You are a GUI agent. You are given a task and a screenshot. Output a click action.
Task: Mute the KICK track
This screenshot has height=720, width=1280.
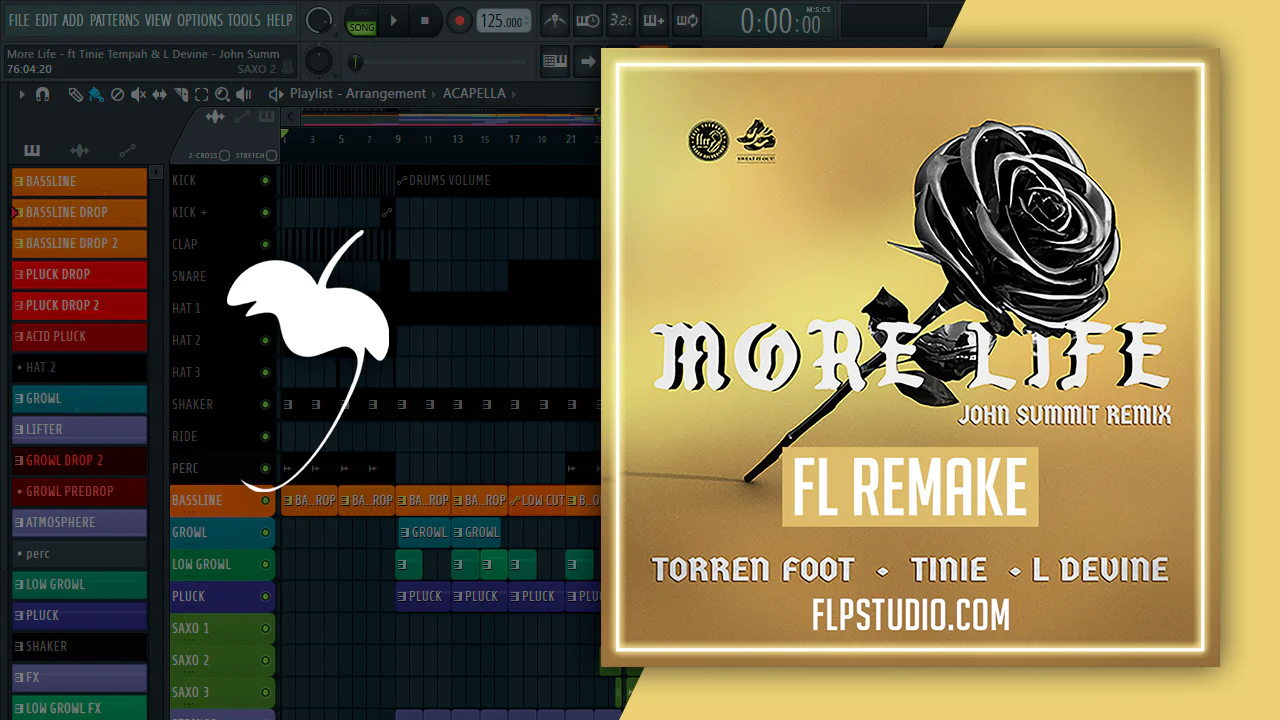point(265,181)
